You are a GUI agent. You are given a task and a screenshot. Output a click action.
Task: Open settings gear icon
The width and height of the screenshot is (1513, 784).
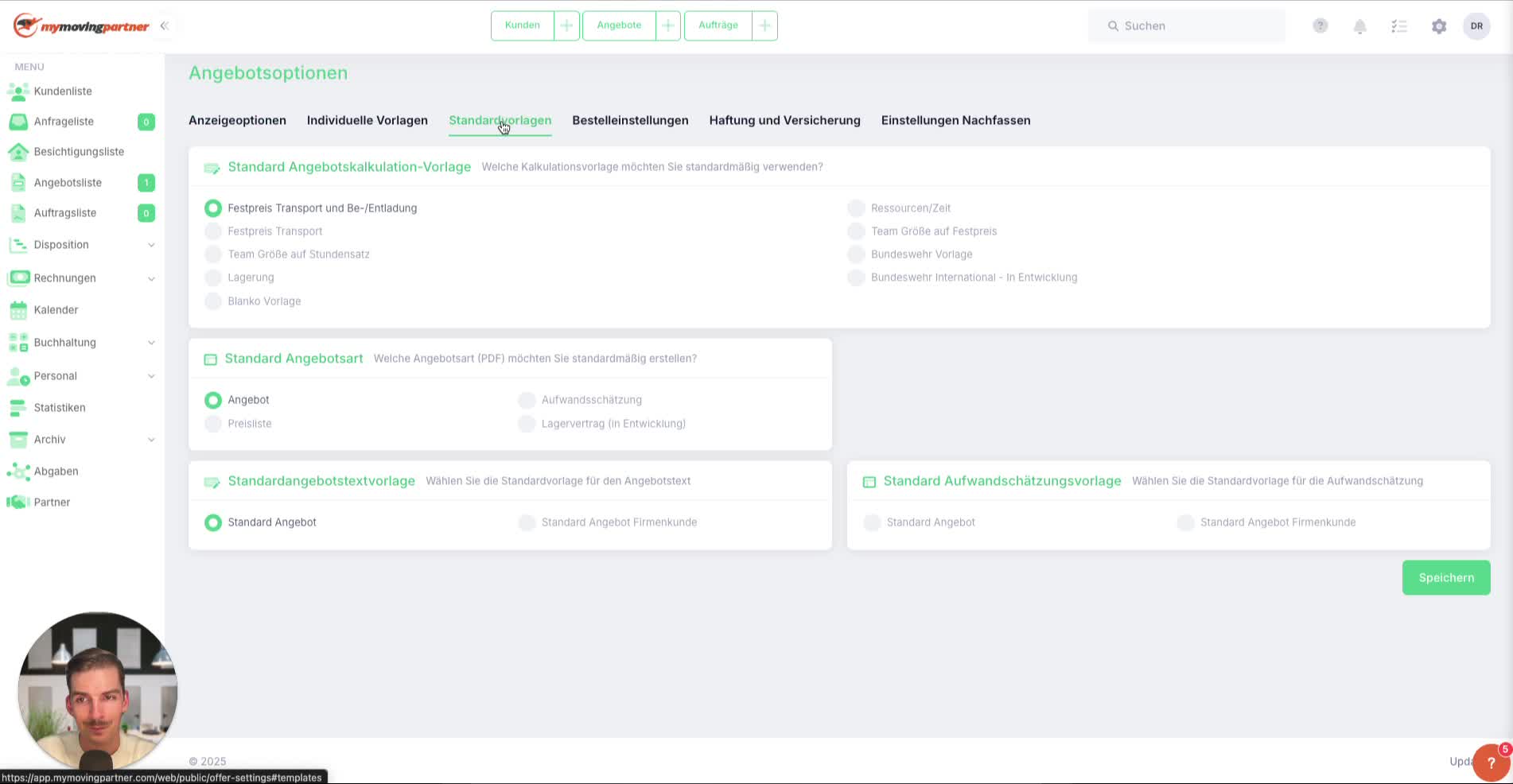coord(1439,26)
